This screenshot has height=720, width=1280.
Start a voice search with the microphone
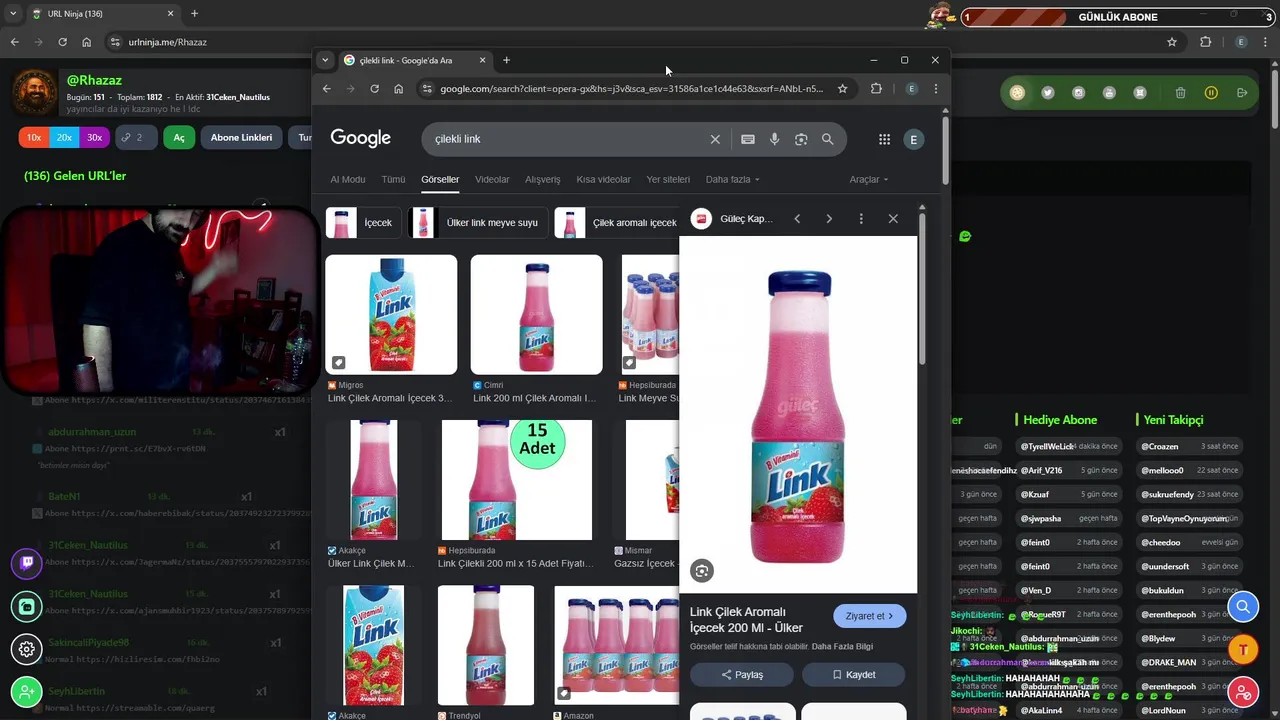pyautogui.click(x=774, y=139)
